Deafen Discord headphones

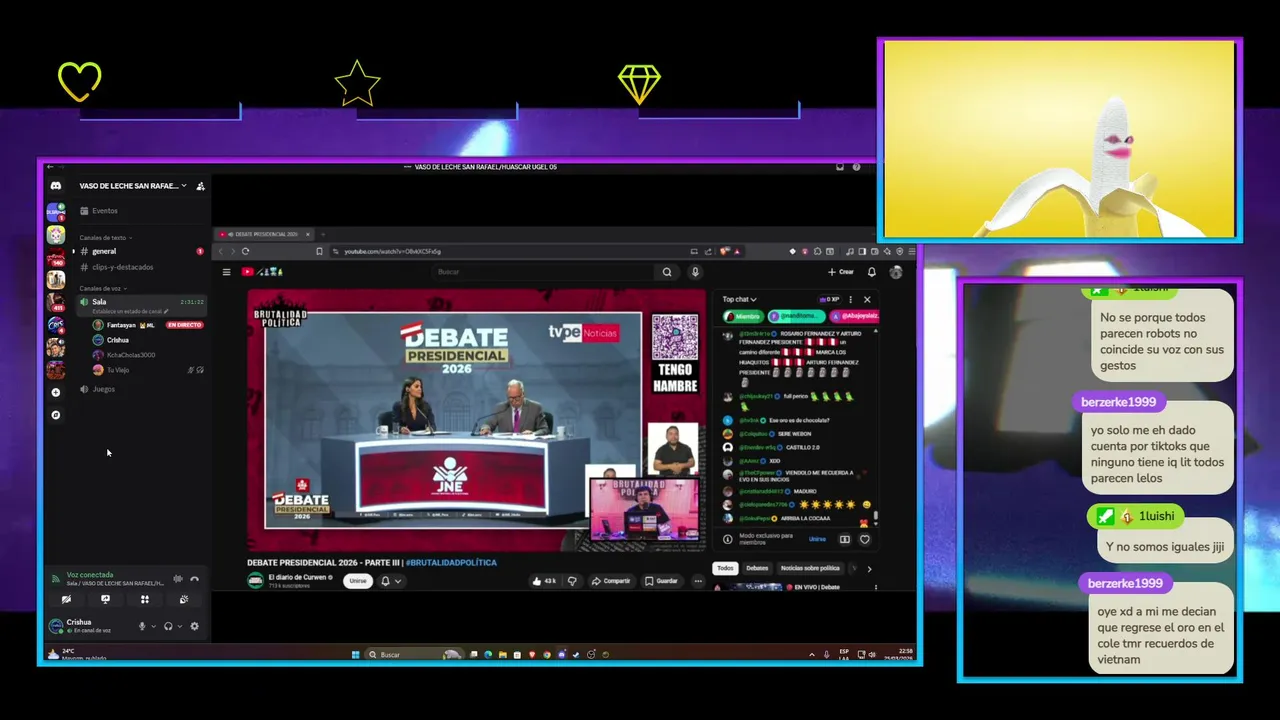click(x=168, y=626)
